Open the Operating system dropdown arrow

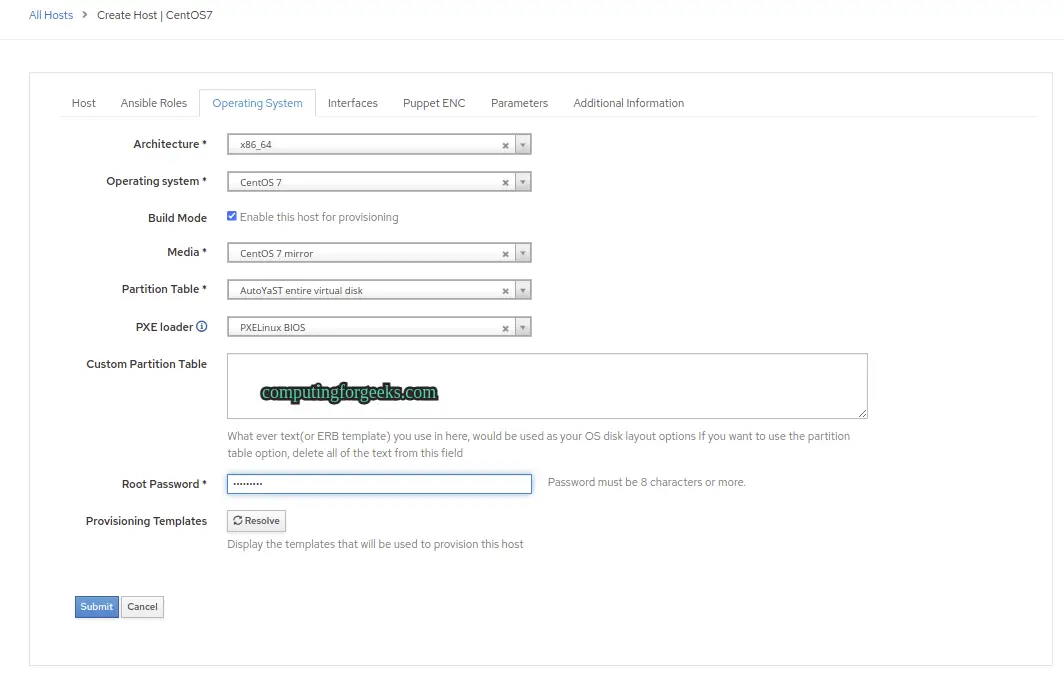click(x=523, y=183)
